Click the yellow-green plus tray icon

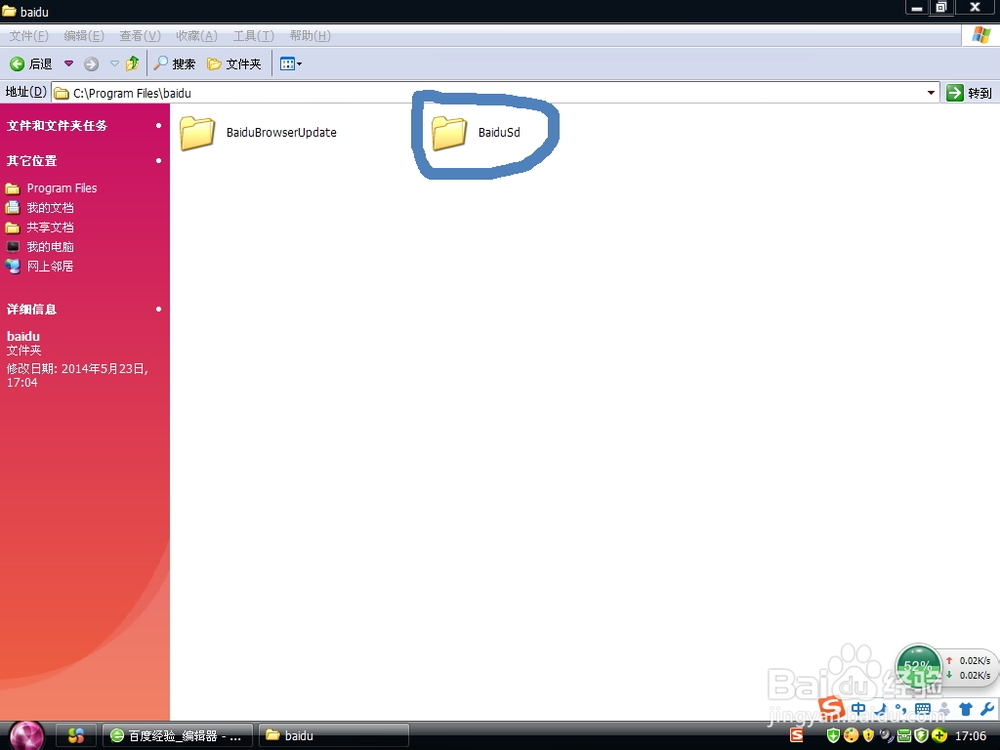pyautogui.click(x=939, y=736)
